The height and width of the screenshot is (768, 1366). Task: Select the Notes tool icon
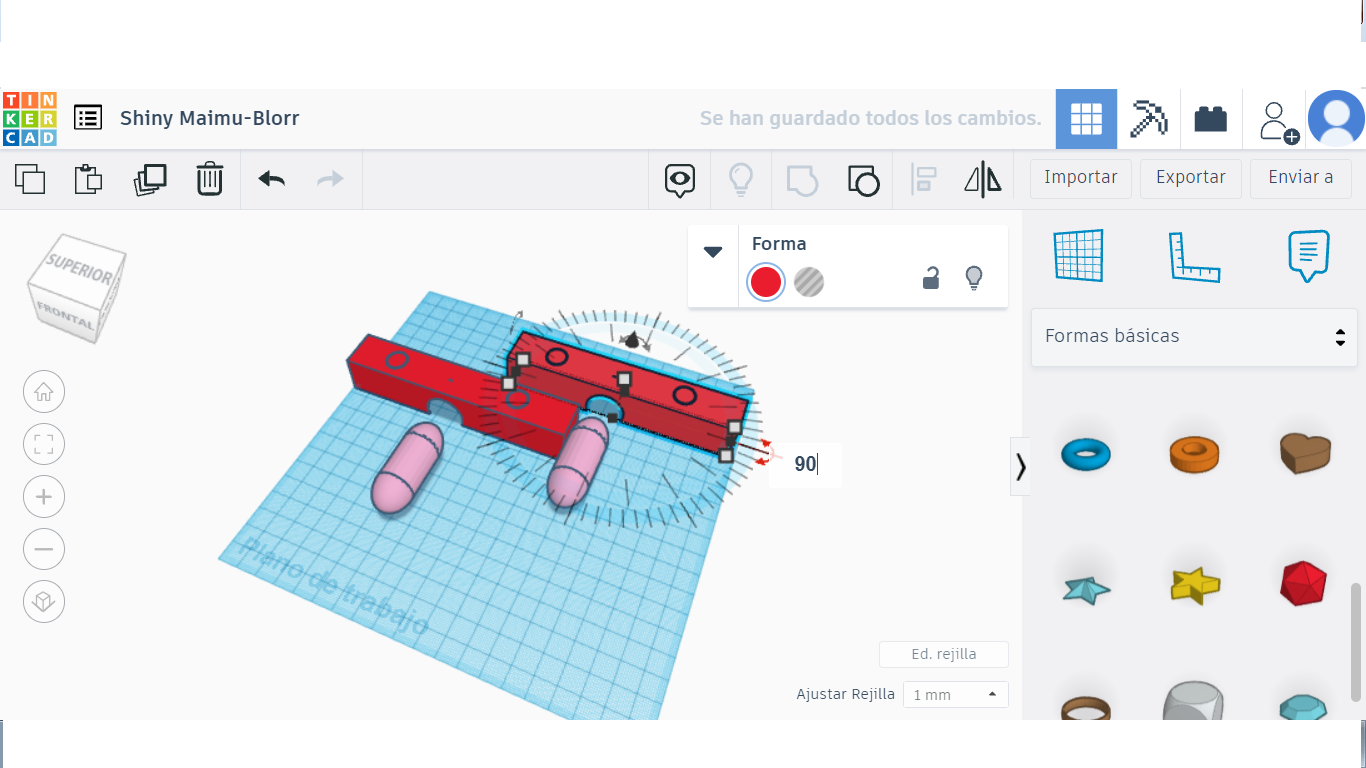(x=1309, y=256)
